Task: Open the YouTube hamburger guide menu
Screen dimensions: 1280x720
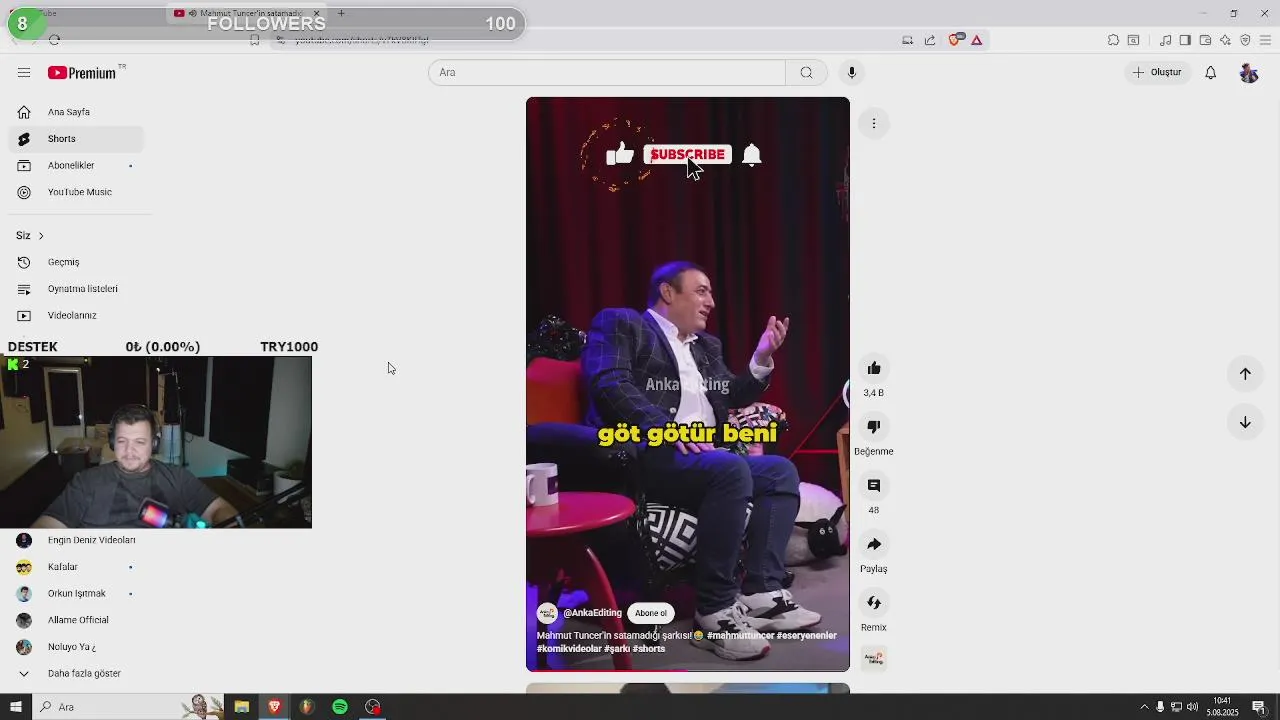Action: coord(24,72)
